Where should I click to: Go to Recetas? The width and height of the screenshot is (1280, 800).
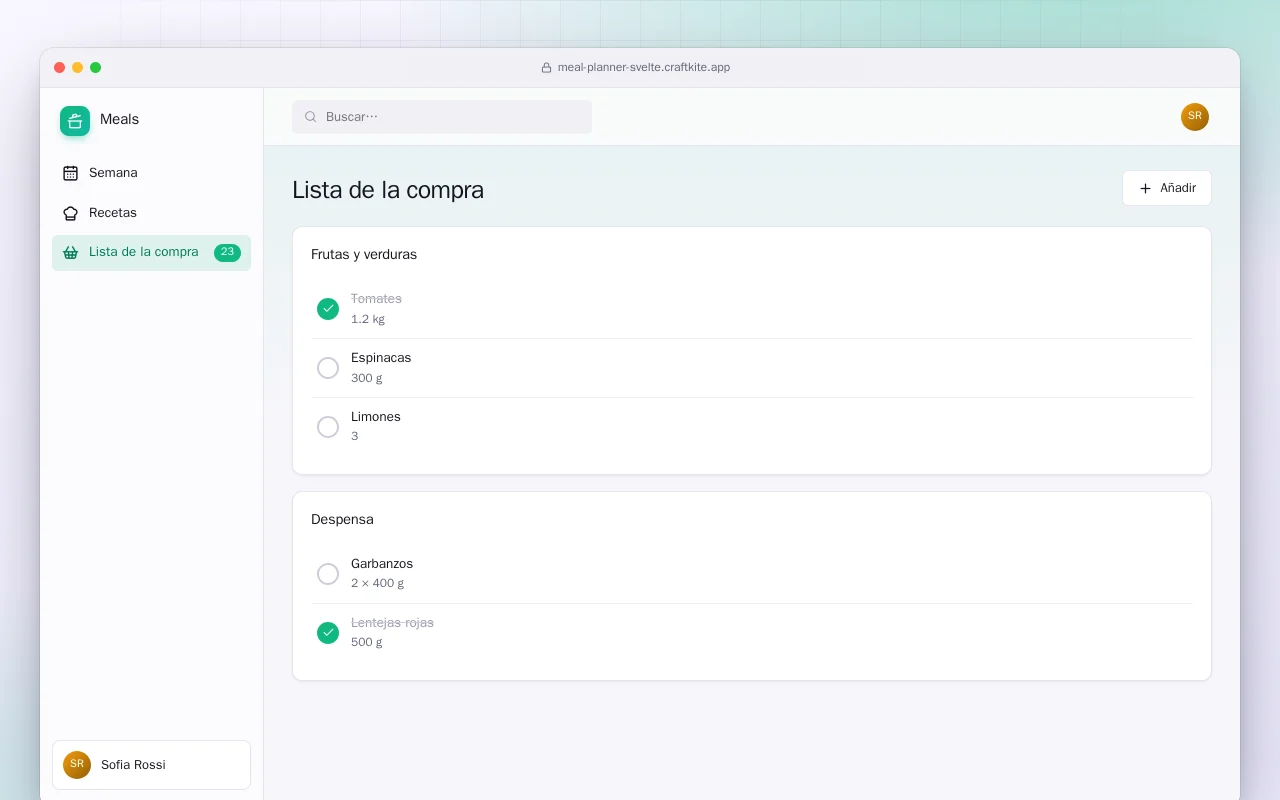click(x=151, y=213)
